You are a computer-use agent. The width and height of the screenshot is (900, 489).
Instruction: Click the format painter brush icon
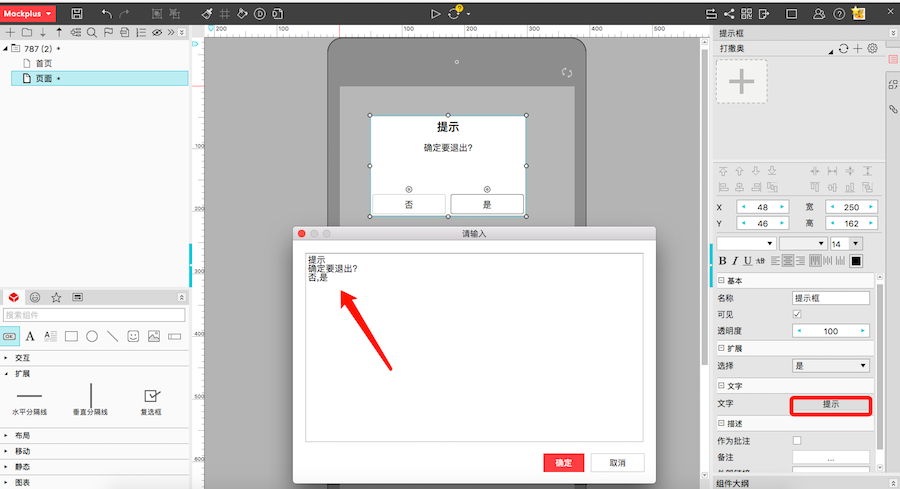point(207,14)
